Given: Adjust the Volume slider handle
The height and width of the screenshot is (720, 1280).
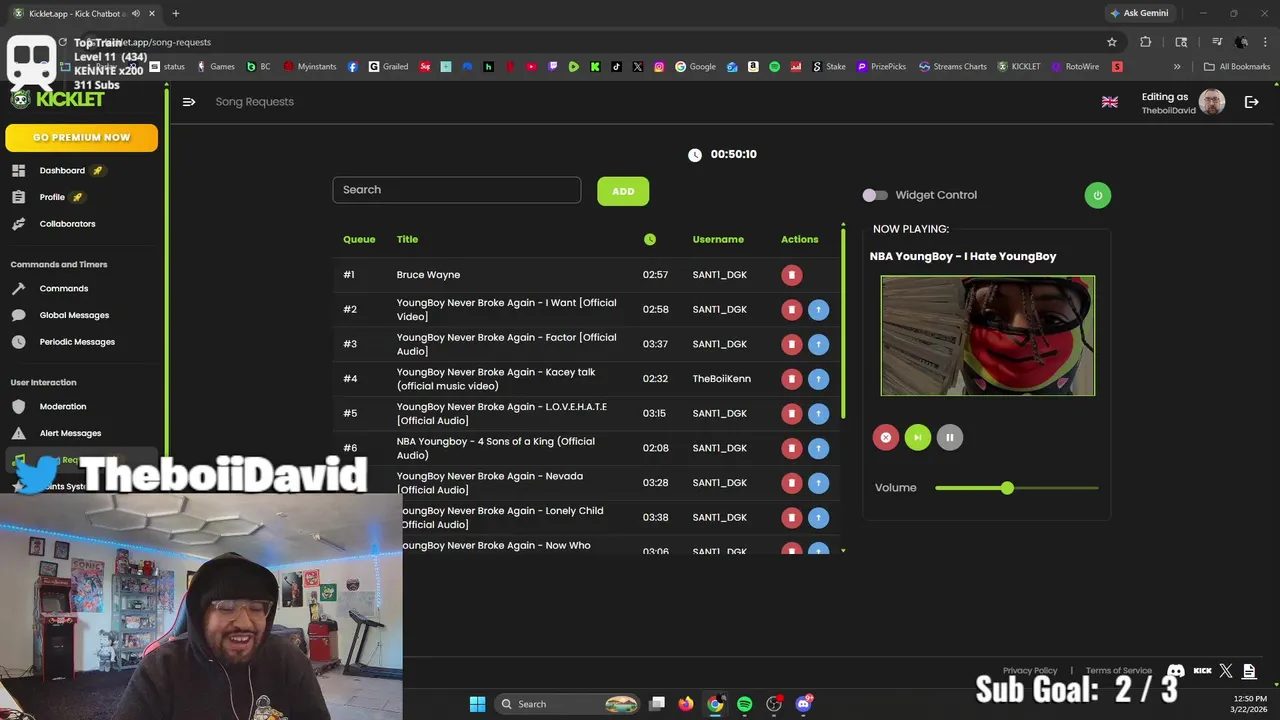Looking at the screenshot, I should [1007, 488].
